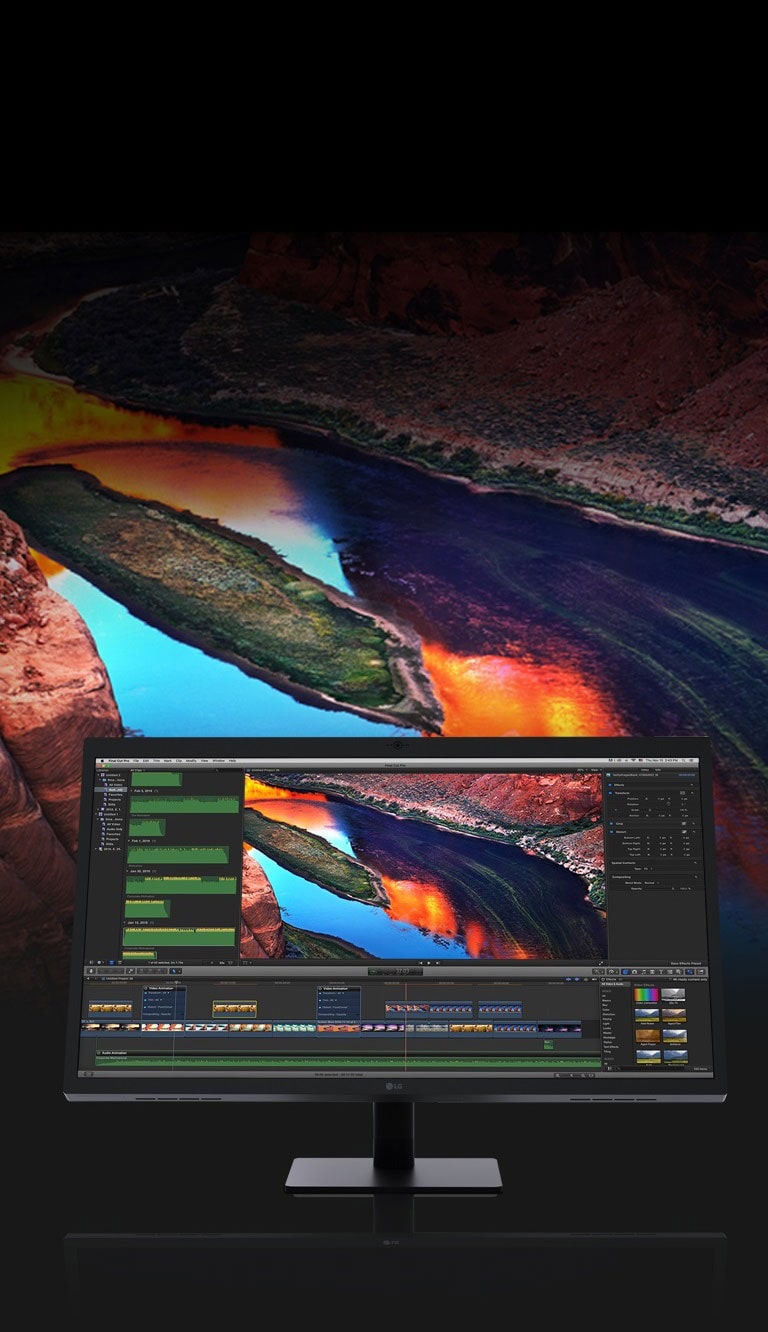Open the Blend Mode dropdown
This screenshot has height=1332, width=768.
(651, 883)
